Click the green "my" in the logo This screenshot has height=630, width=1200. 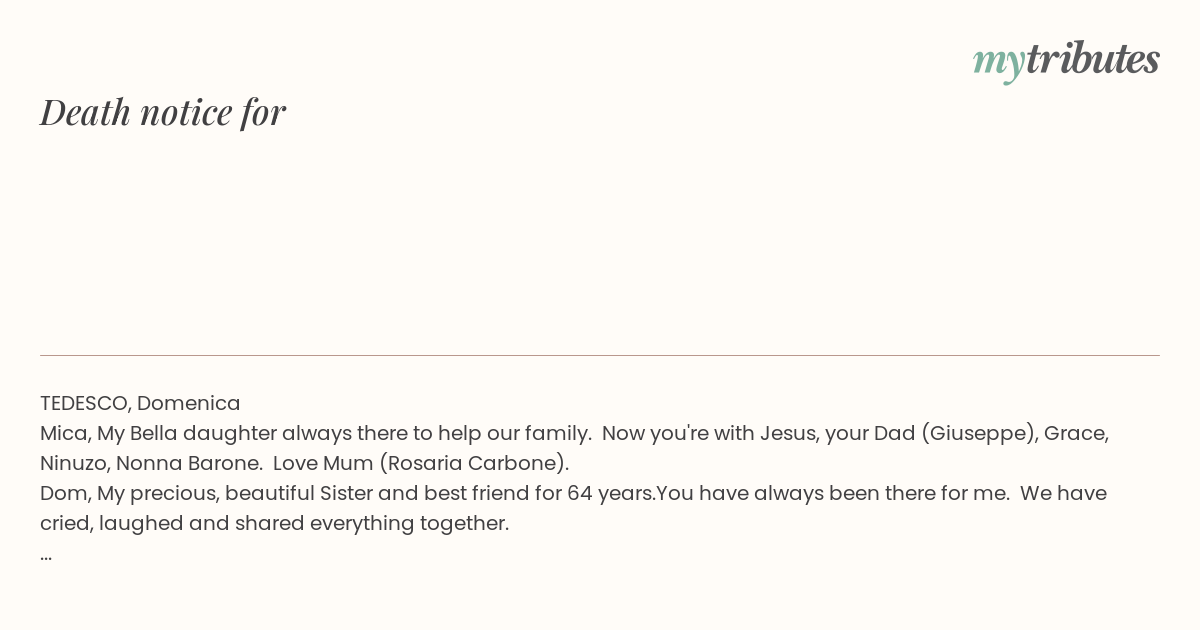click(x=999, y=63)
